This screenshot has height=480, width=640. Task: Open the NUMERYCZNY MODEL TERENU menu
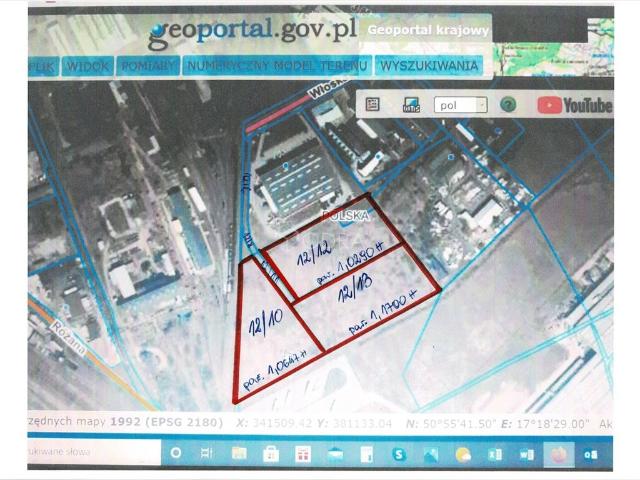(x=277, y=66)
